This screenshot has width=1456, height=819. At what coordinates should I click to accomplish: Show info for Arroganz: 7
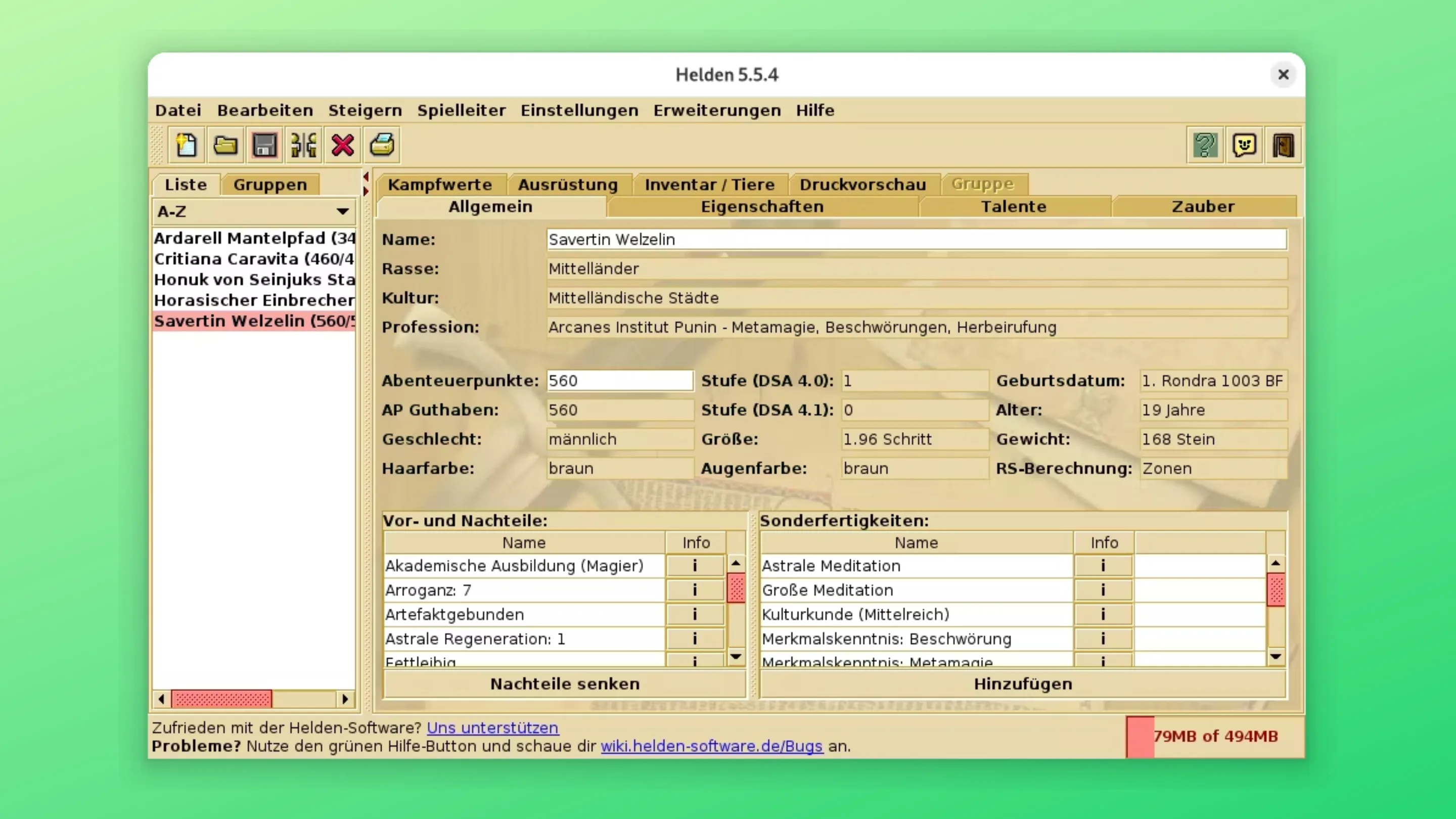[694, 589]
